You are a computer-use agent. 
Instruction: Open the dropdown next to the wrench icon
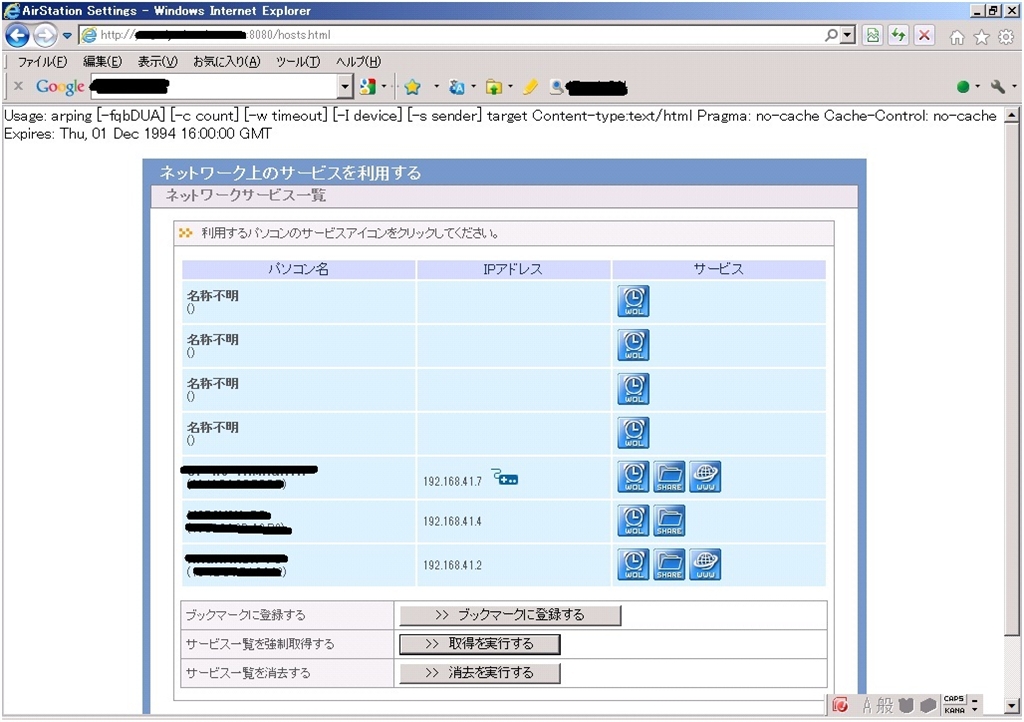pyautogui.click(x=1014, y=86)
